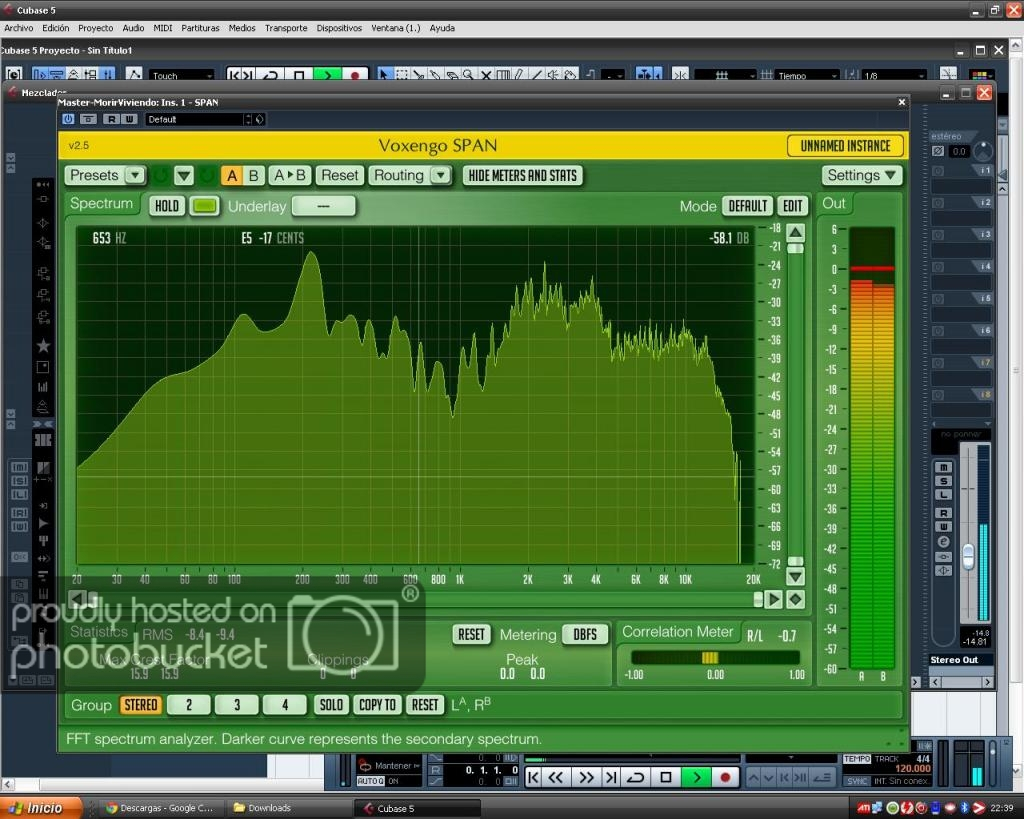Open the Presets dropdown arrow
Viewport: 1024px width, 819px height.
point(134,175)
